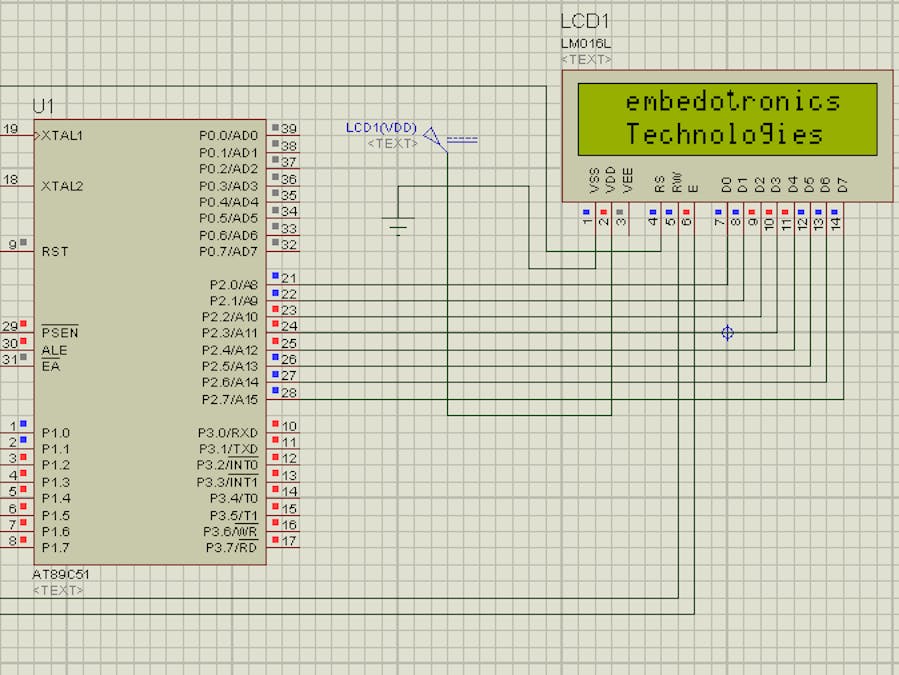
Task: Select the <TEXT> label under LCD1
Action: click(583, 59)
